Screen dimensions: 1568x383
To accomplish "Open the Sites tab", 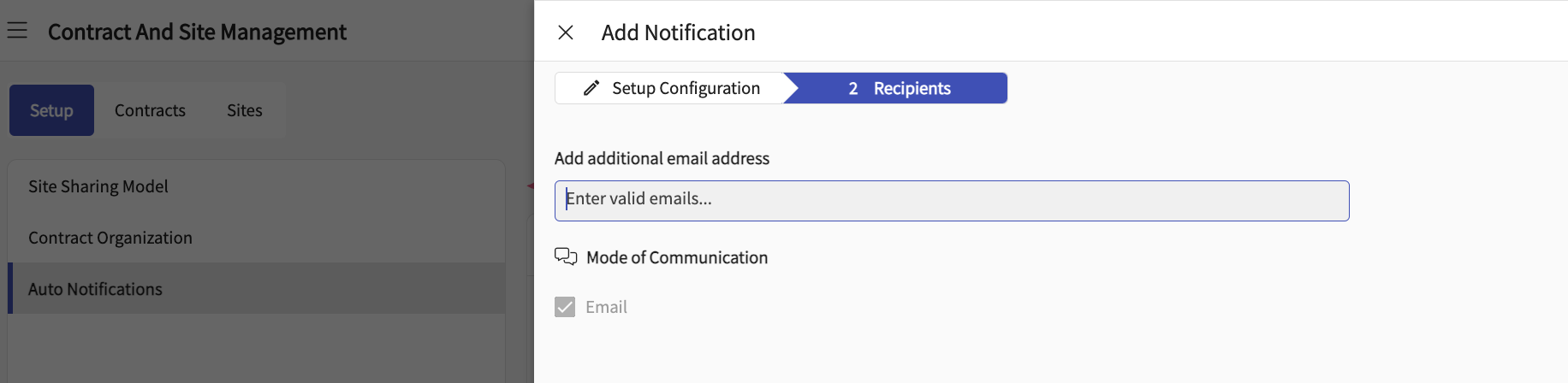I will click(245, 110).
